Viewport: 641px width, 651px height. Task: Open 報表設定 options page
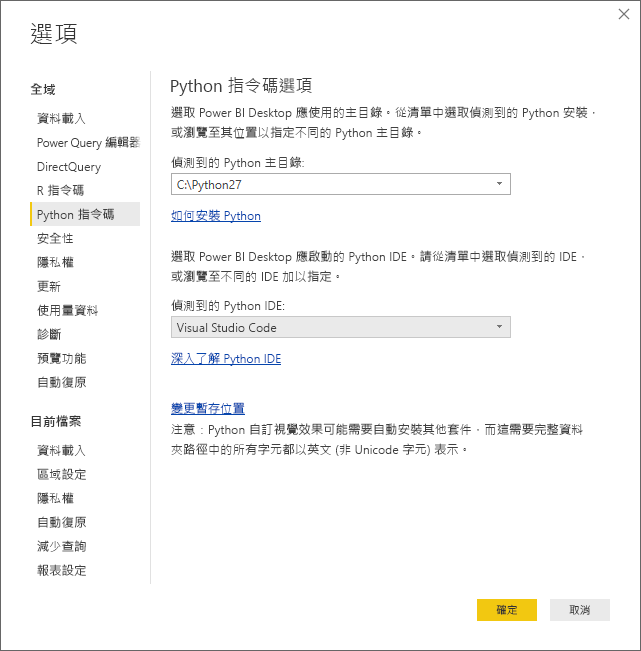pos(61,570)
